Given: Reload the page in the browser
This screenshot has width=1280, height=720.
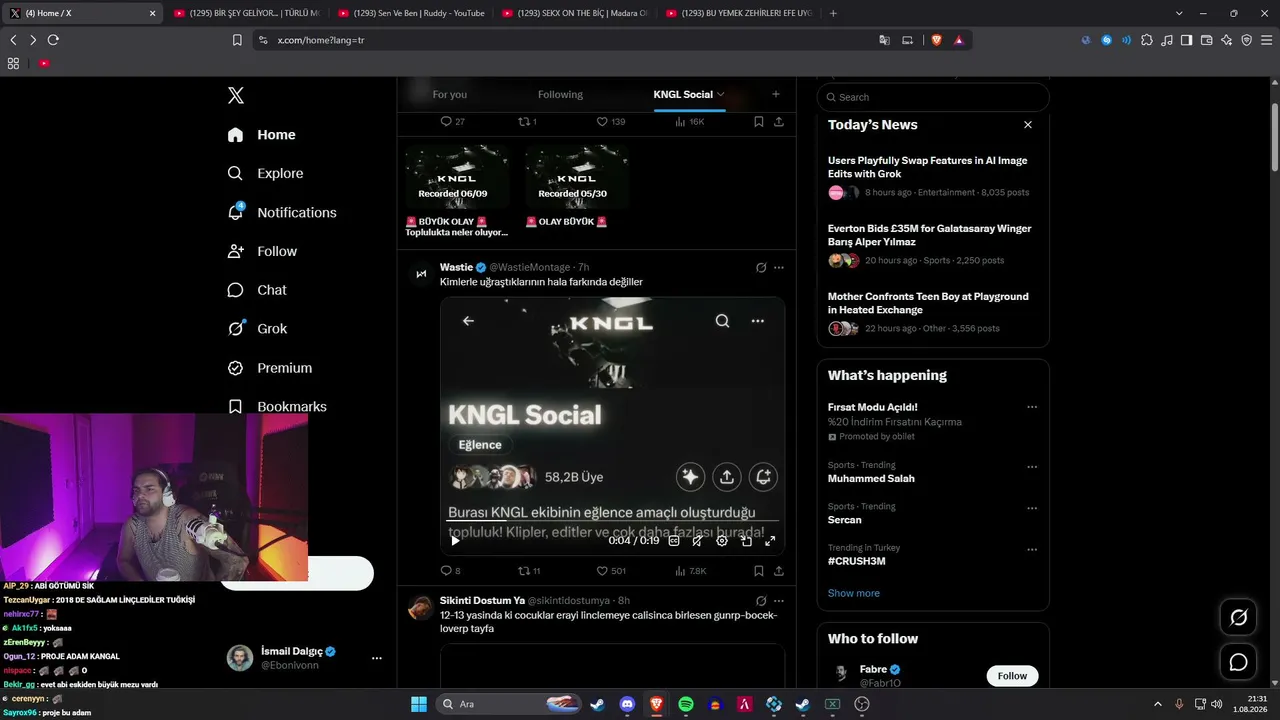Looking at the screenshot, I should tap(53, 40).
